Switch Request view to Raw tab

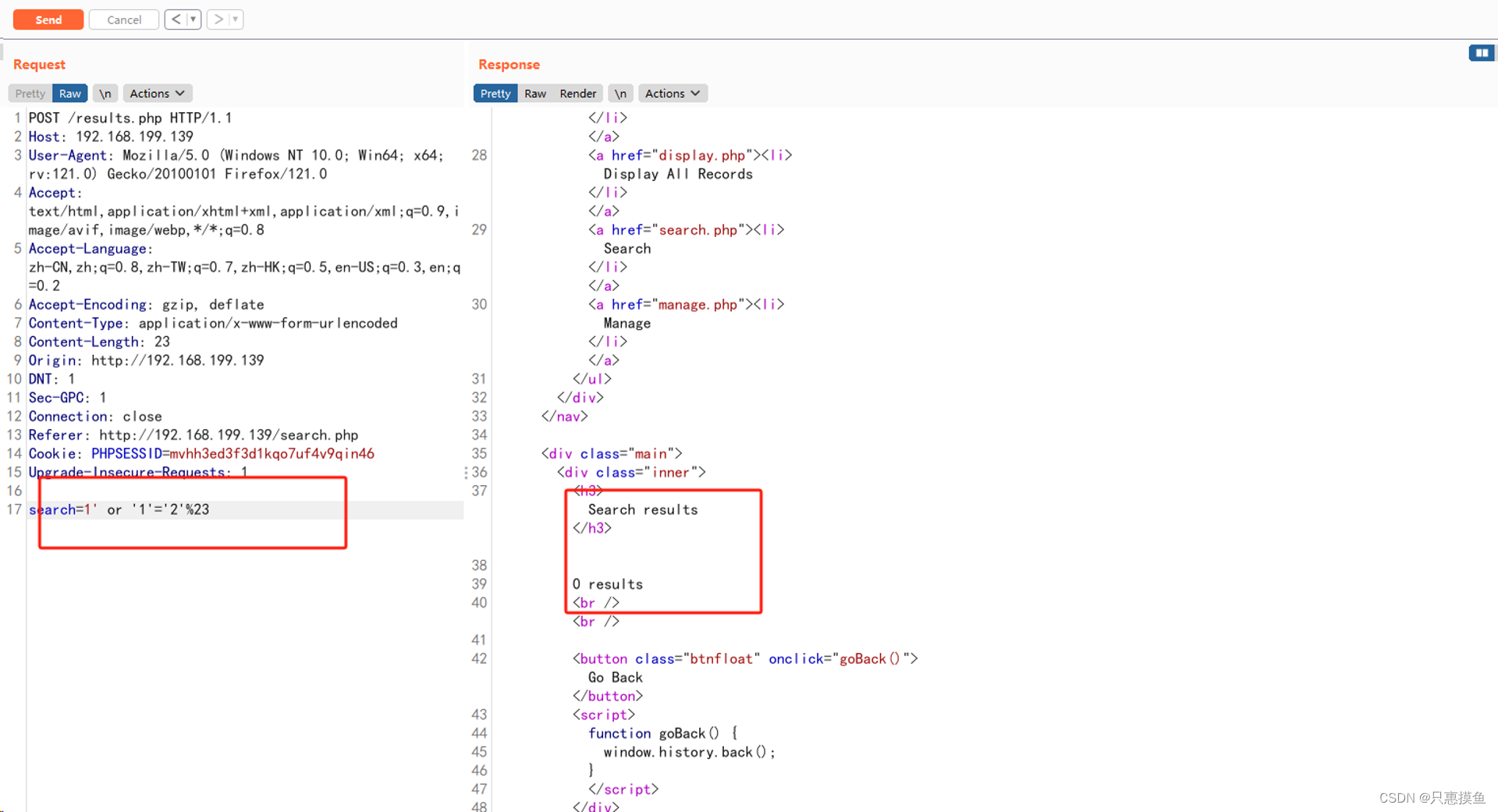click(x=70, y=94)
